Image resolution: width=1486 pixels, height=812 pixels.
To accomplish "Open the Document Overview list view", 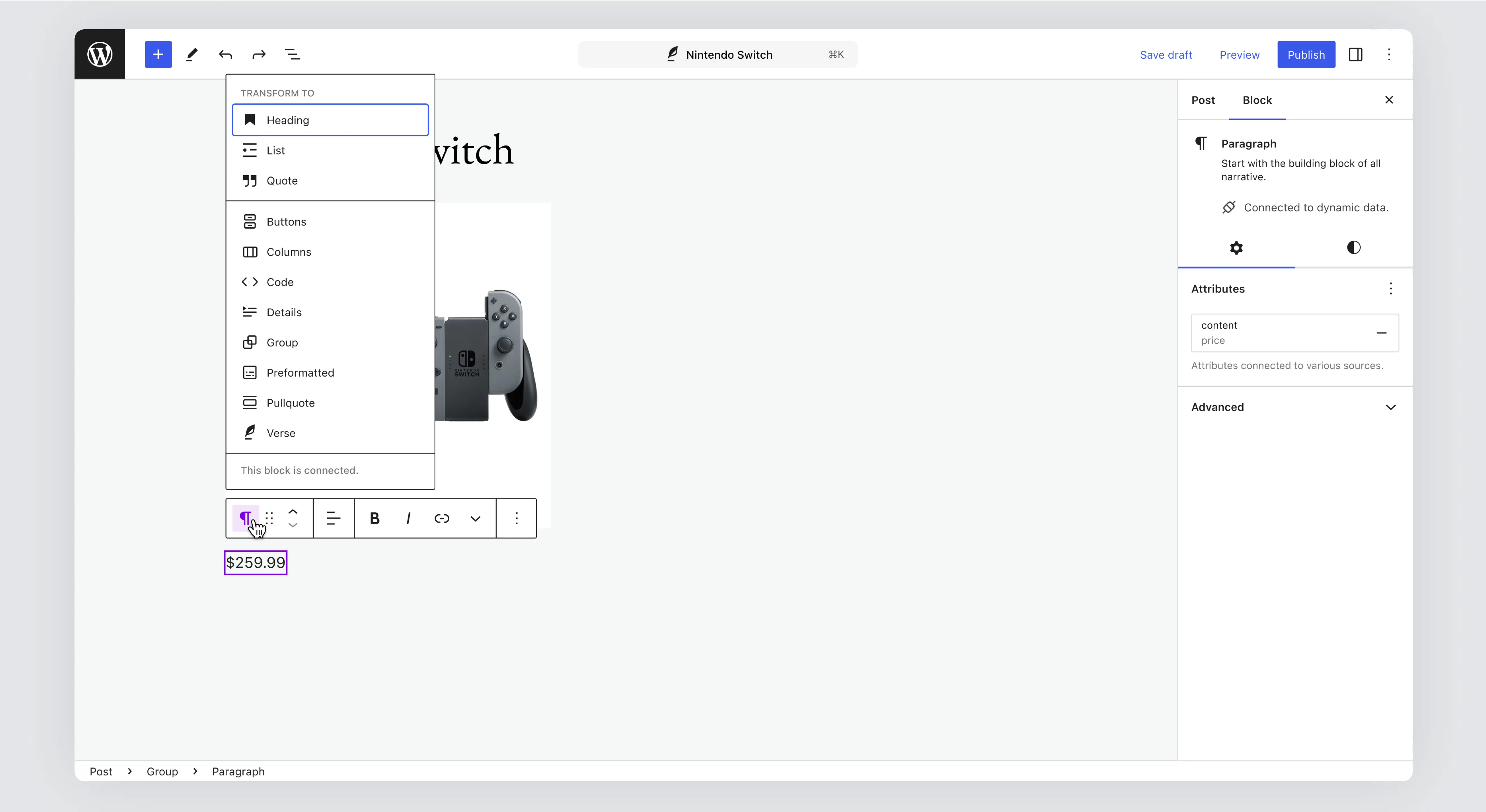I will pyautogui.click(x=293, y=54).
